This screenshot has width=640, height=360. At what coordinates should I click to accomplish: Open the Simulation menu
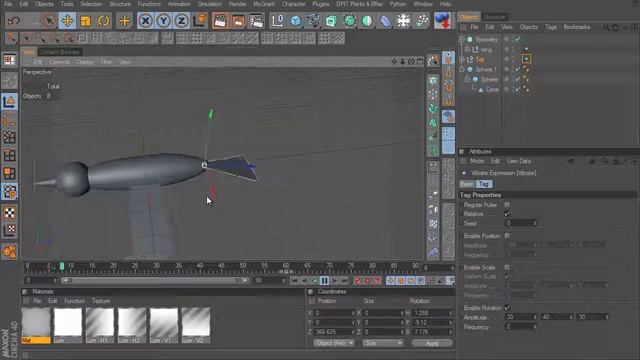(209, 4)
